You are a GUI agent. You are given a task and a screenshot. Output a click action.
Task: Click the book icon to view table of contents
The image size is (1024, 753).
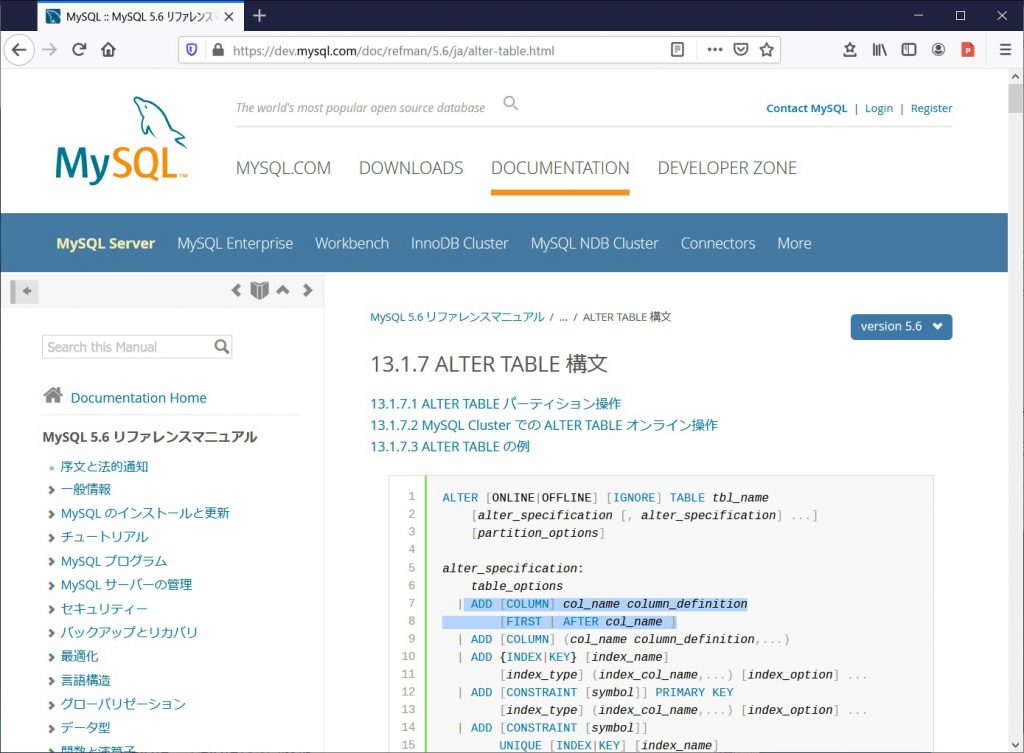click(259, 290)
